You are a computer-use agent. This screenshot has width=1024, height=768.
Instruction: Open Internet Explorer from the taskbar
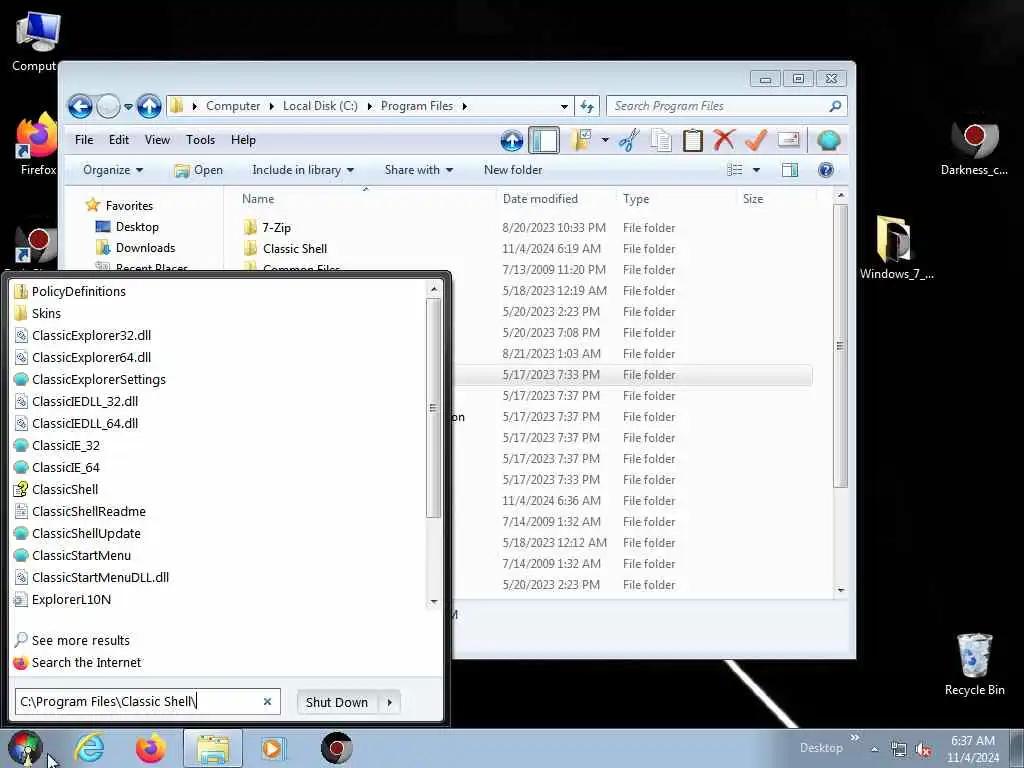click(89, 748)
